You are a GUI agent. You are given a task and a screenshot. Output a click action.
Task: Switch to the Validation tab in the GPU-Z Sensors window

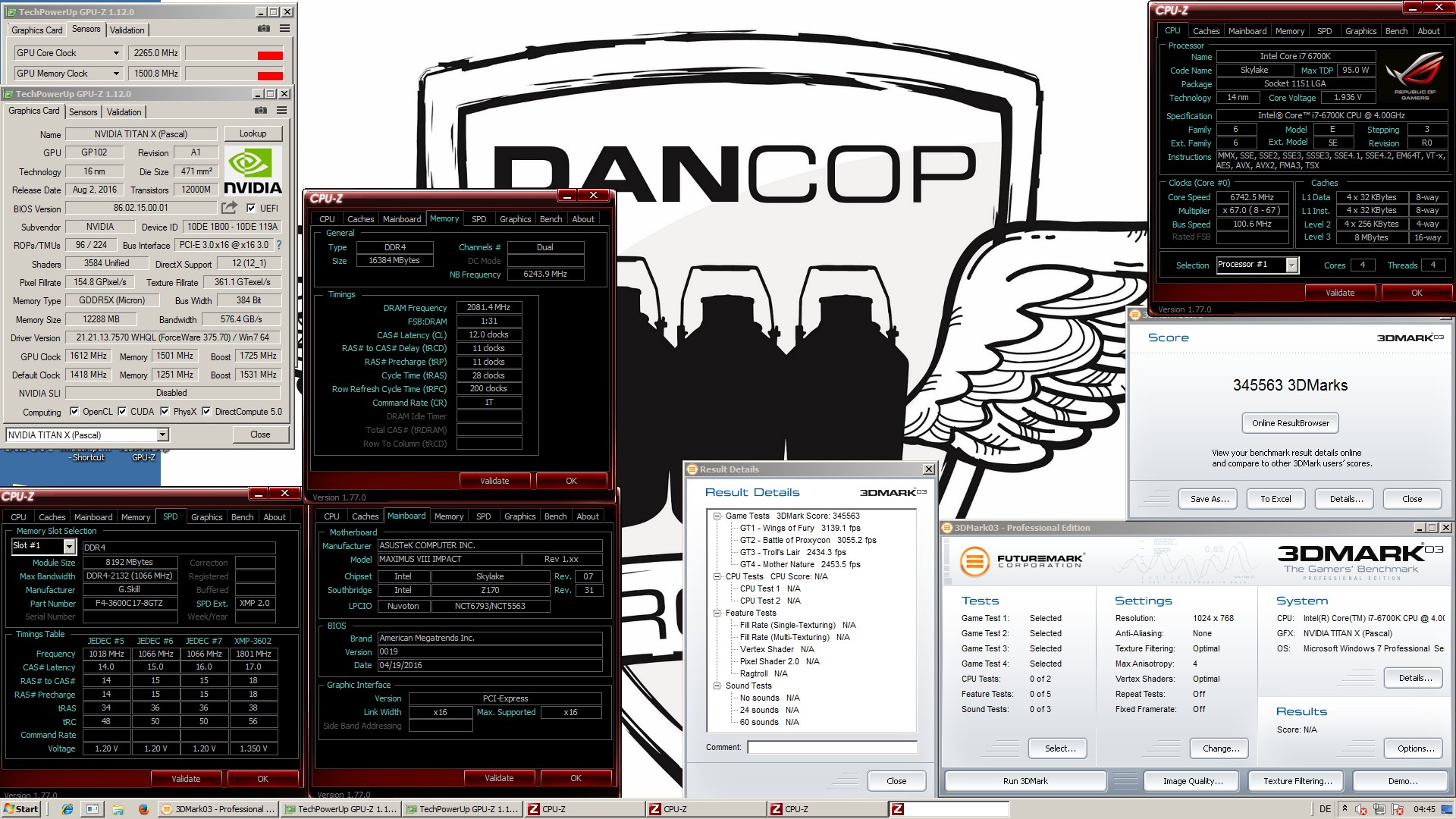(x=127, y=30)
